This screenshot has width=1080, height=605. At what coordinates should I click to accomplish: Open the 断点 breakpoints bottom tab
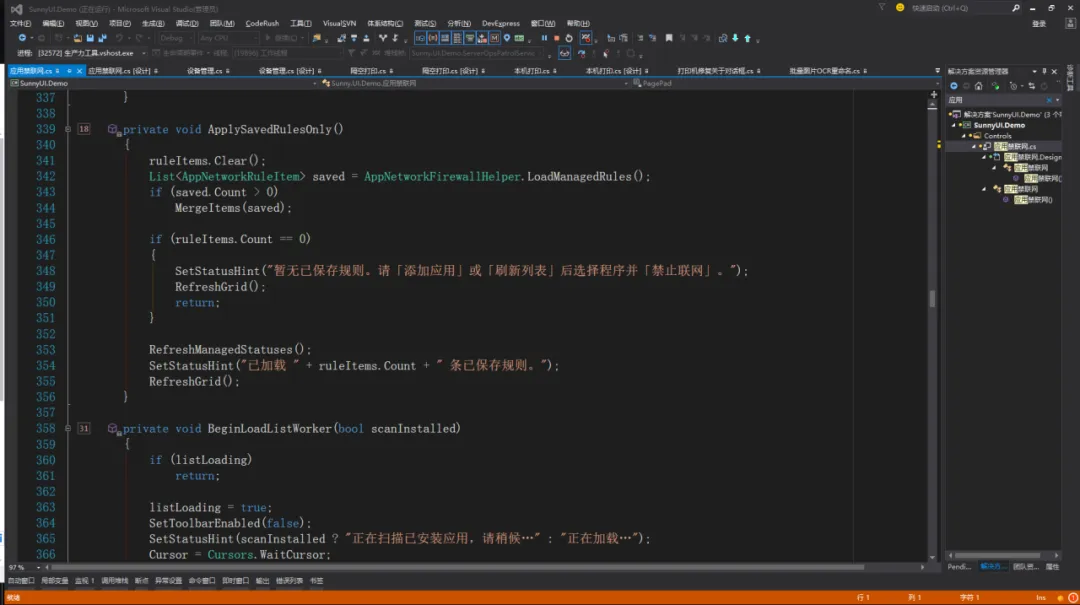pyautogui.click(x=141, y=581)
